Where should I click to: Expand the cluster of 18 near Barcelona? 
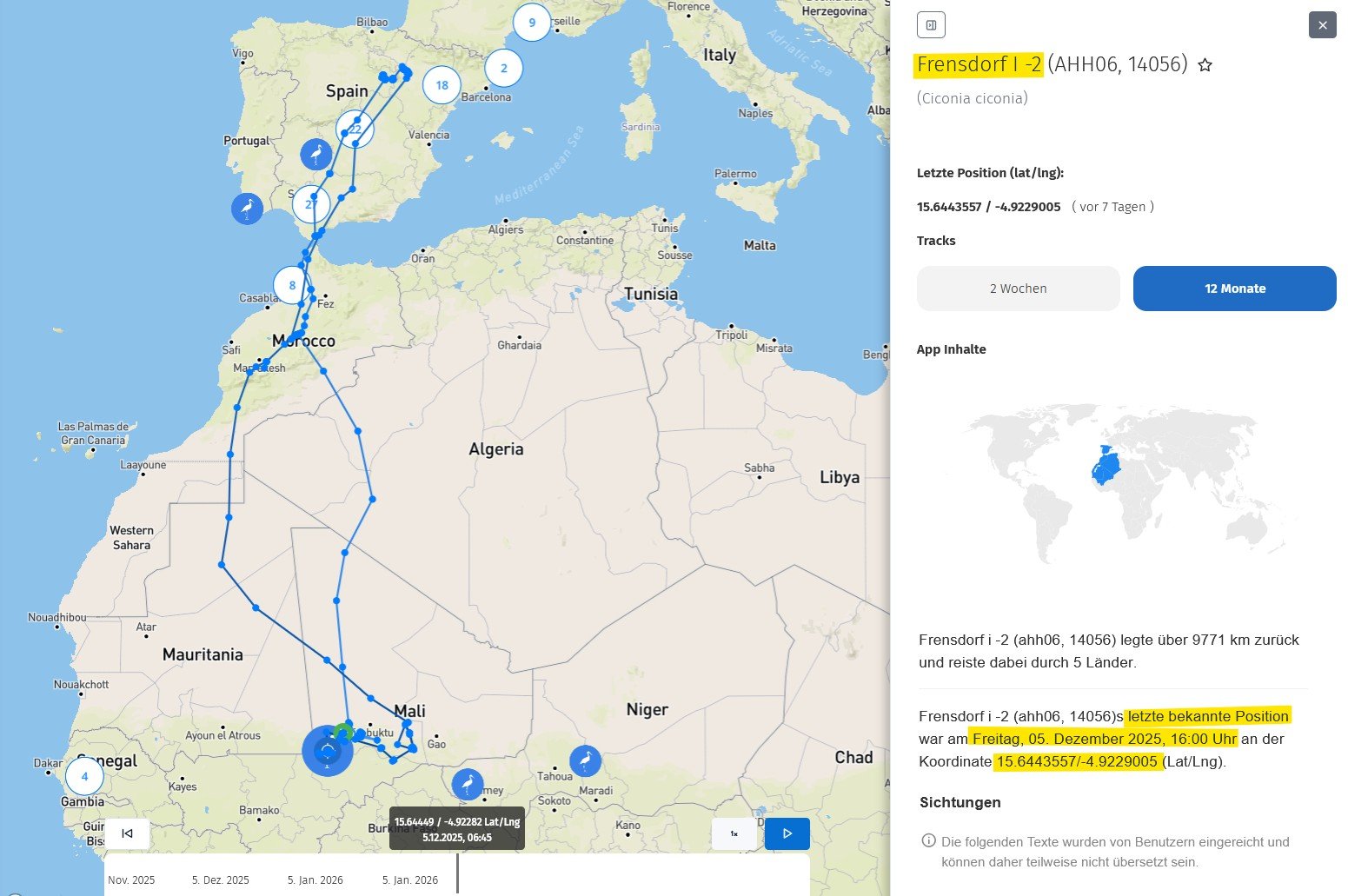click(442, 85)
